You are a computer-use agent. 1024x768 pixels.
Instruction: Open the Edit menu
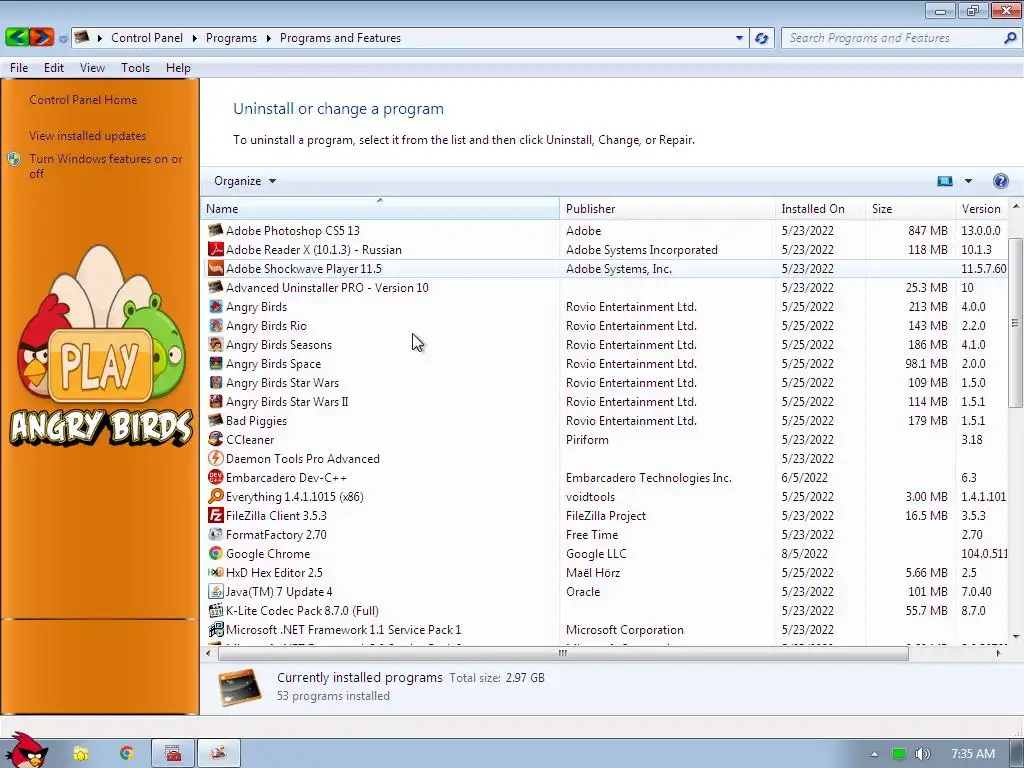coord(54,68)
